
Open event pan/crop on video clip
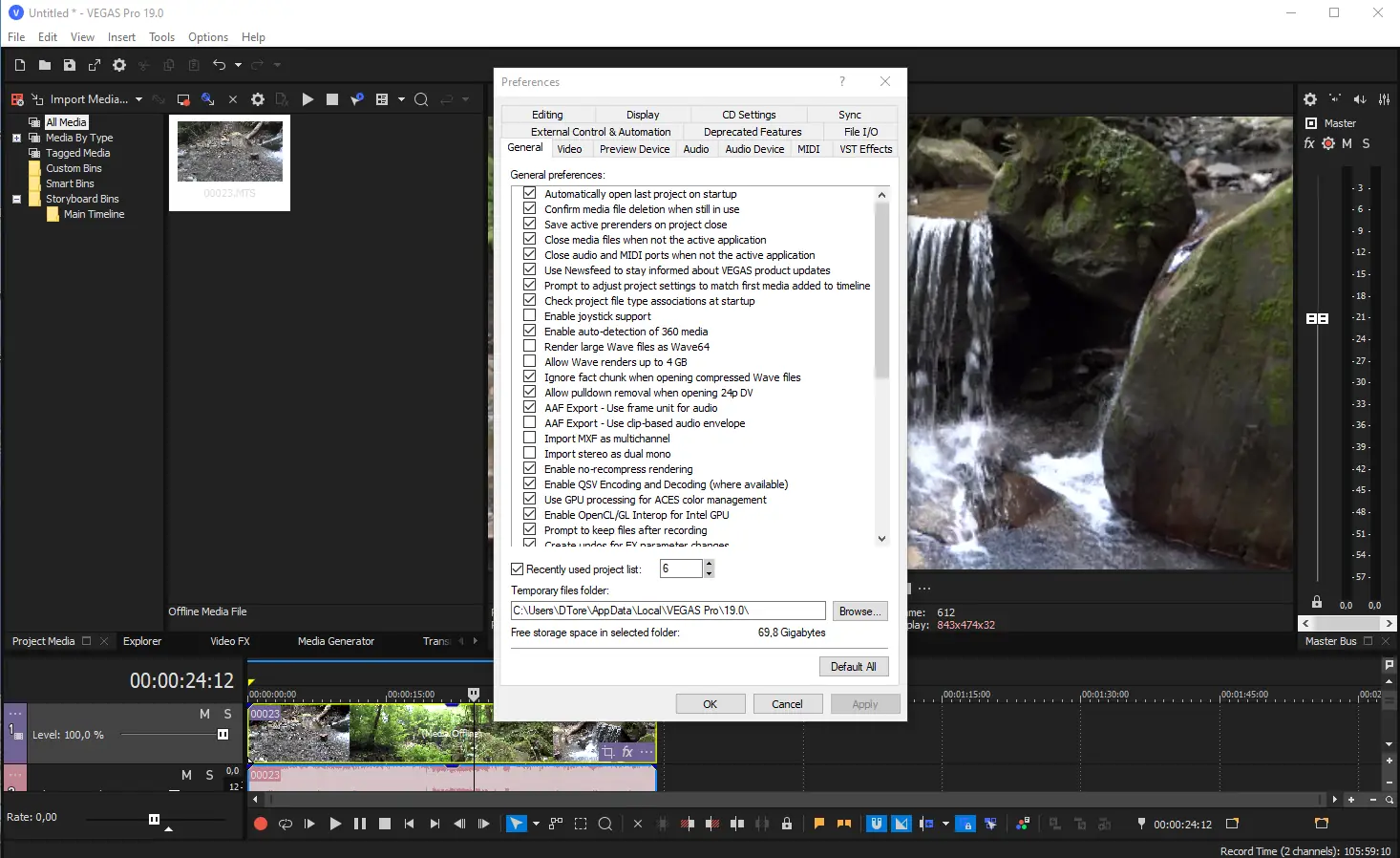(608, 753)
